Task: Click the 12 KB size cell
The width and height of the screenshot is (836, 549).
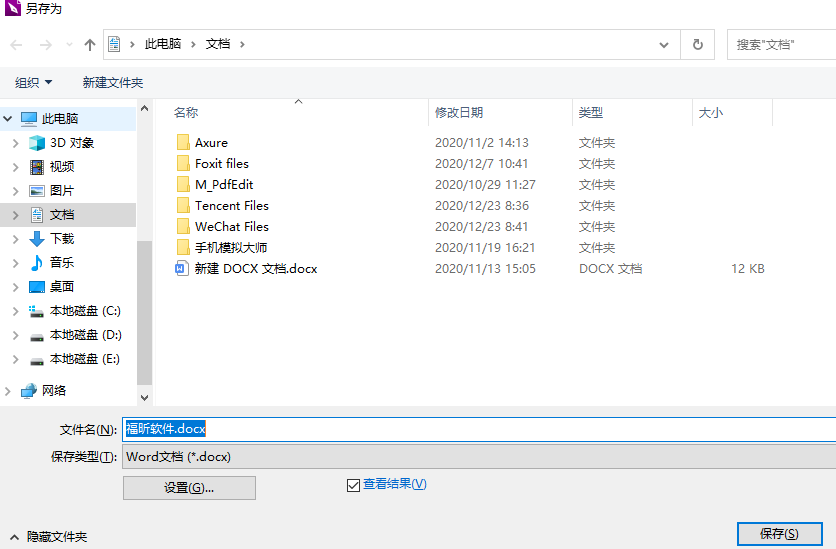Action: point(747,269)
